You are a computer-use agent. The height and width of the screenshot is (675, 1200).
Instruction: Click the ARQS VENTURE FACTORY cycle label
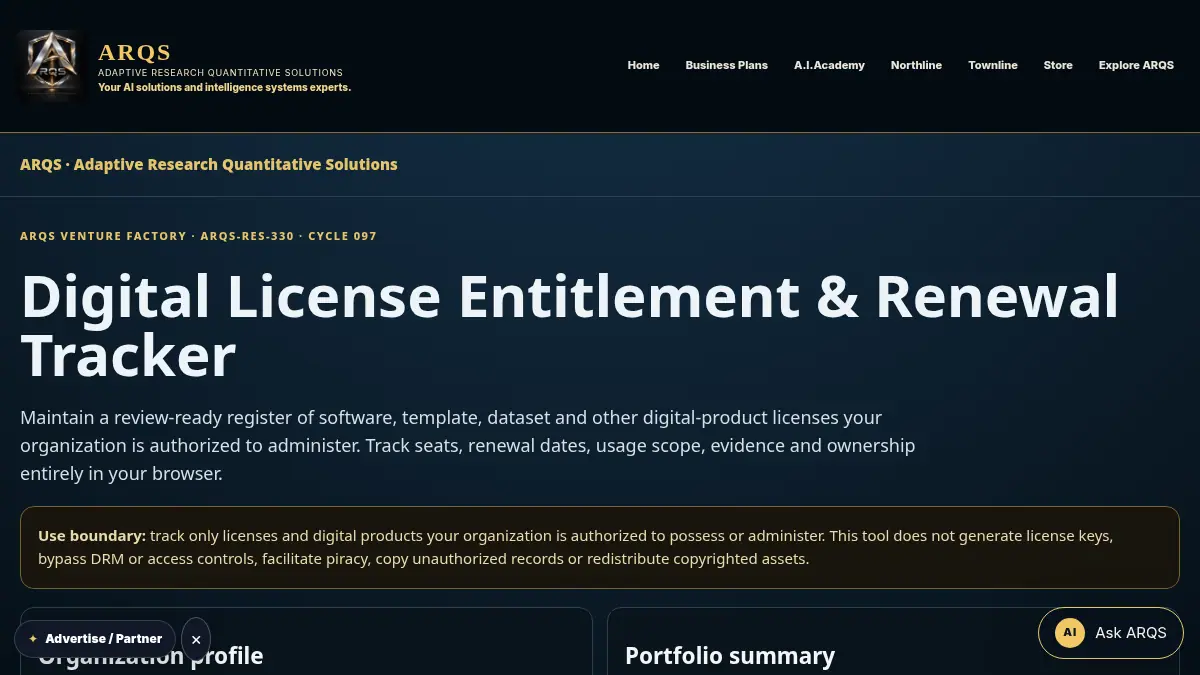pos(198,236)
